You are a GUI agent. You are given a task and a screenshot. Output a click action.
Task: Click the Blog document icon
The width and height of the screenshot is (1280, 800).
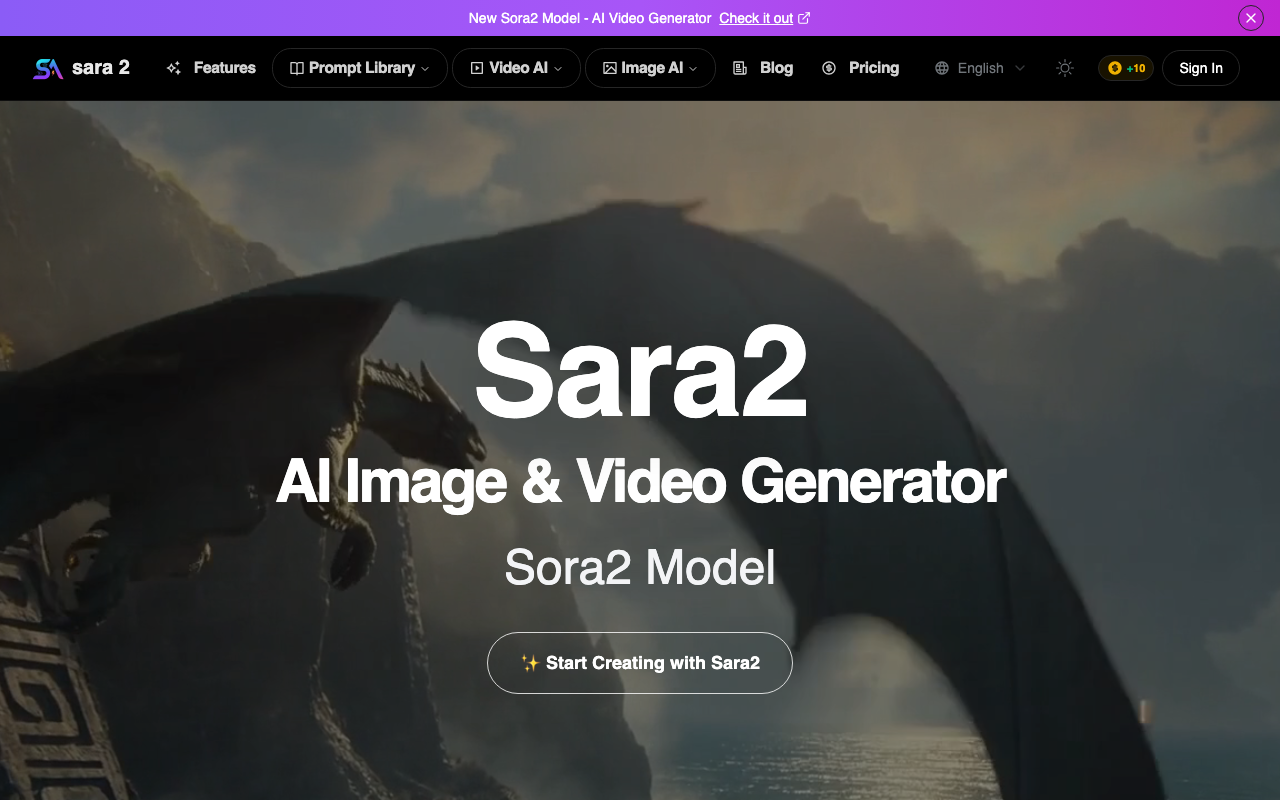(740, 68)
